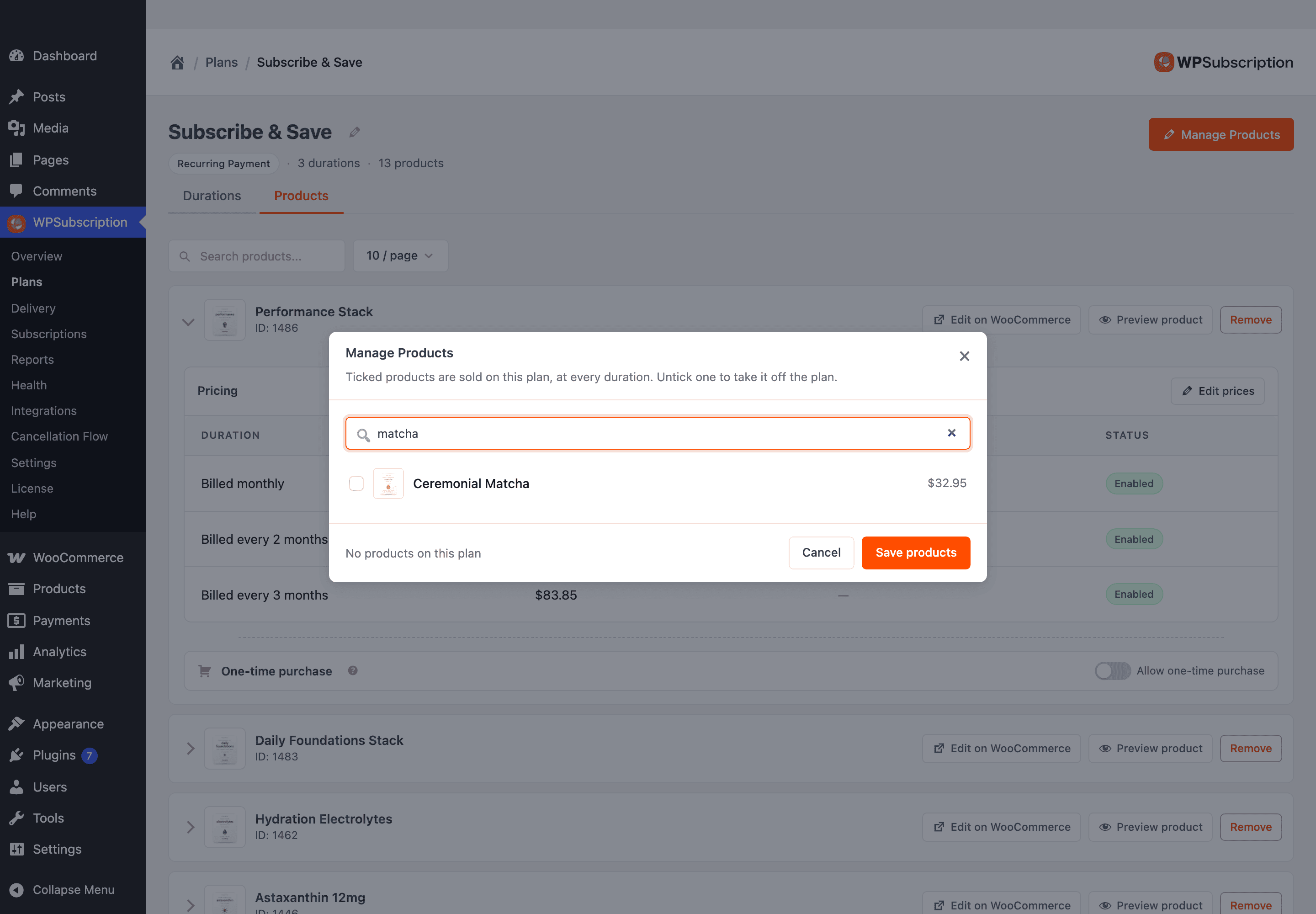Remove Performance Stack from plan

[x=1251, y=319]
